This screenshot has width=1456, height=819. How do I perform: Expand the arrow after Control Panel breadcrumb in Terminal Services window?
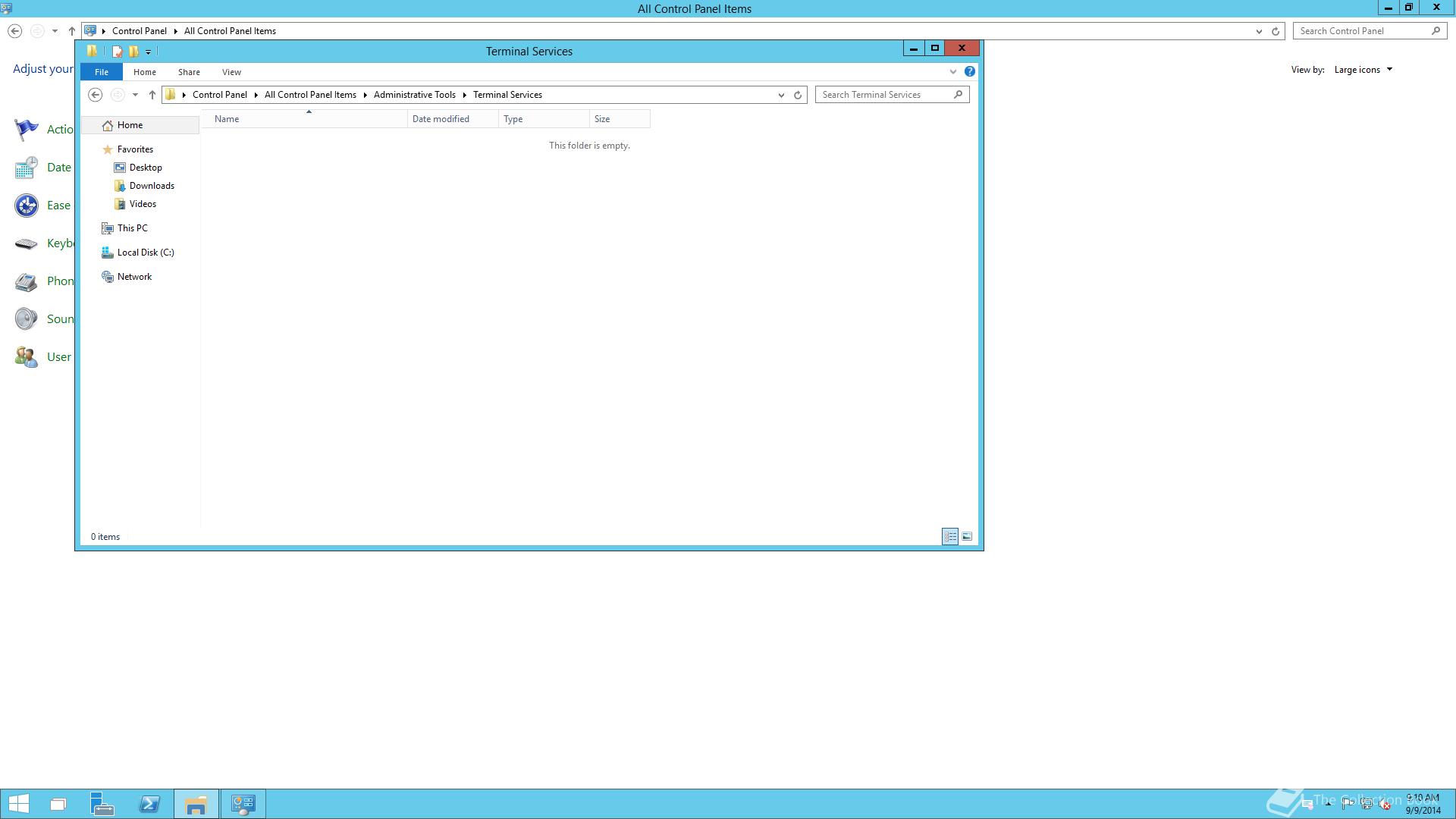(256, 95)
